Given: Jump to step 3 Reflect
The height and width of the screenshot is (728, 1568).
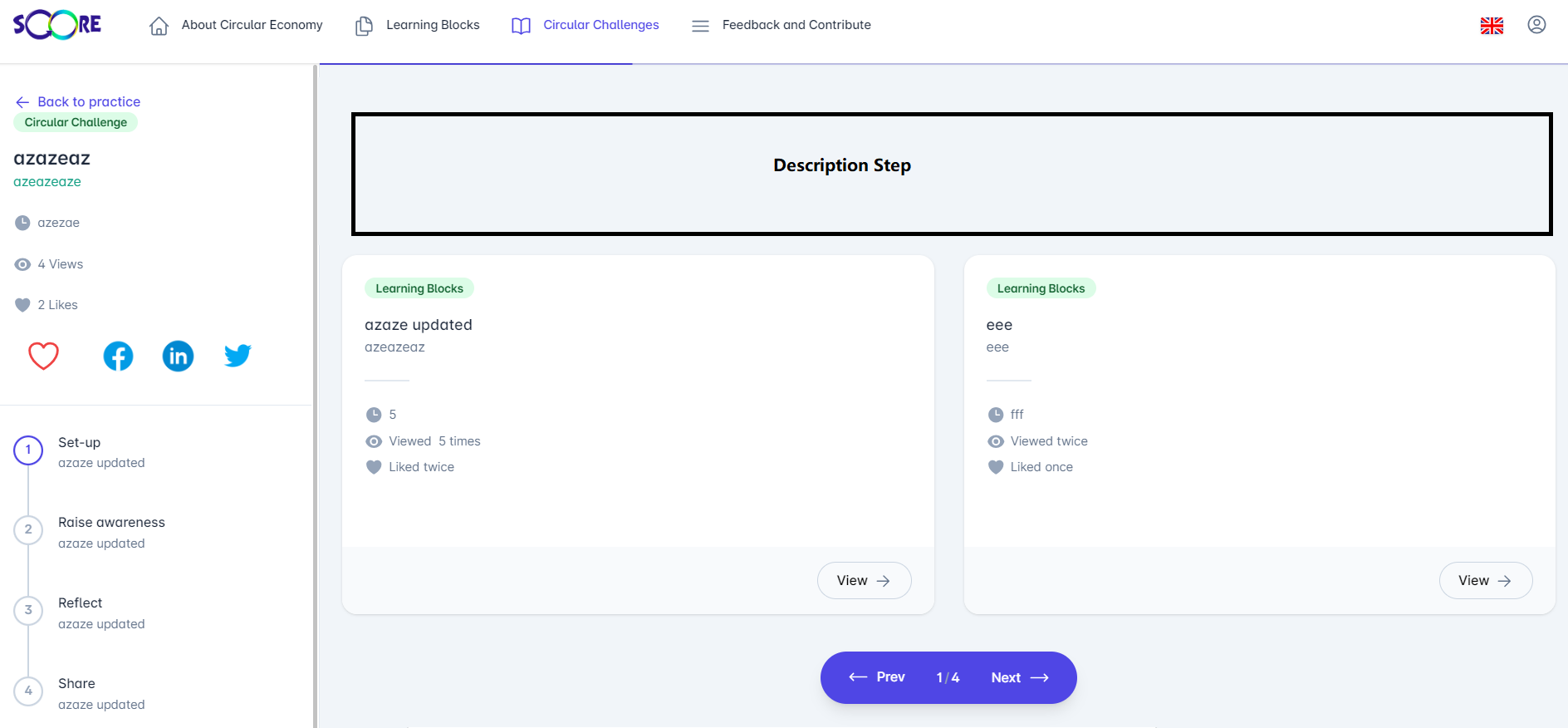Looking at the screenshot, I should 28,610.
